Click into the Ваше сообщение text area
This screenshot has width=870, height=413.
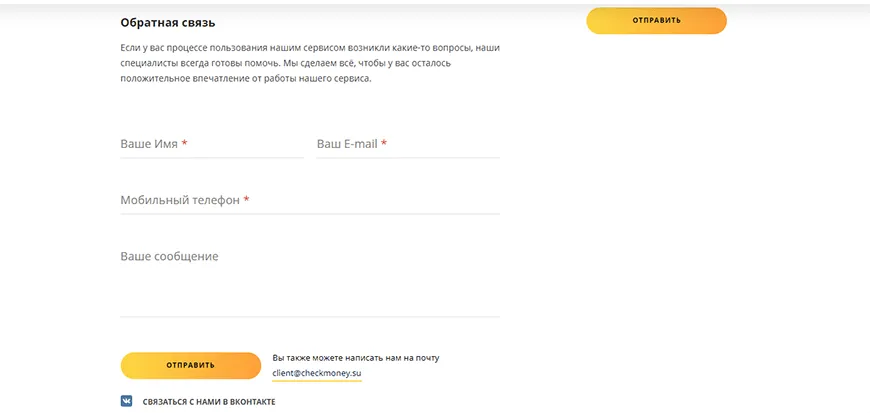[309, 280]
